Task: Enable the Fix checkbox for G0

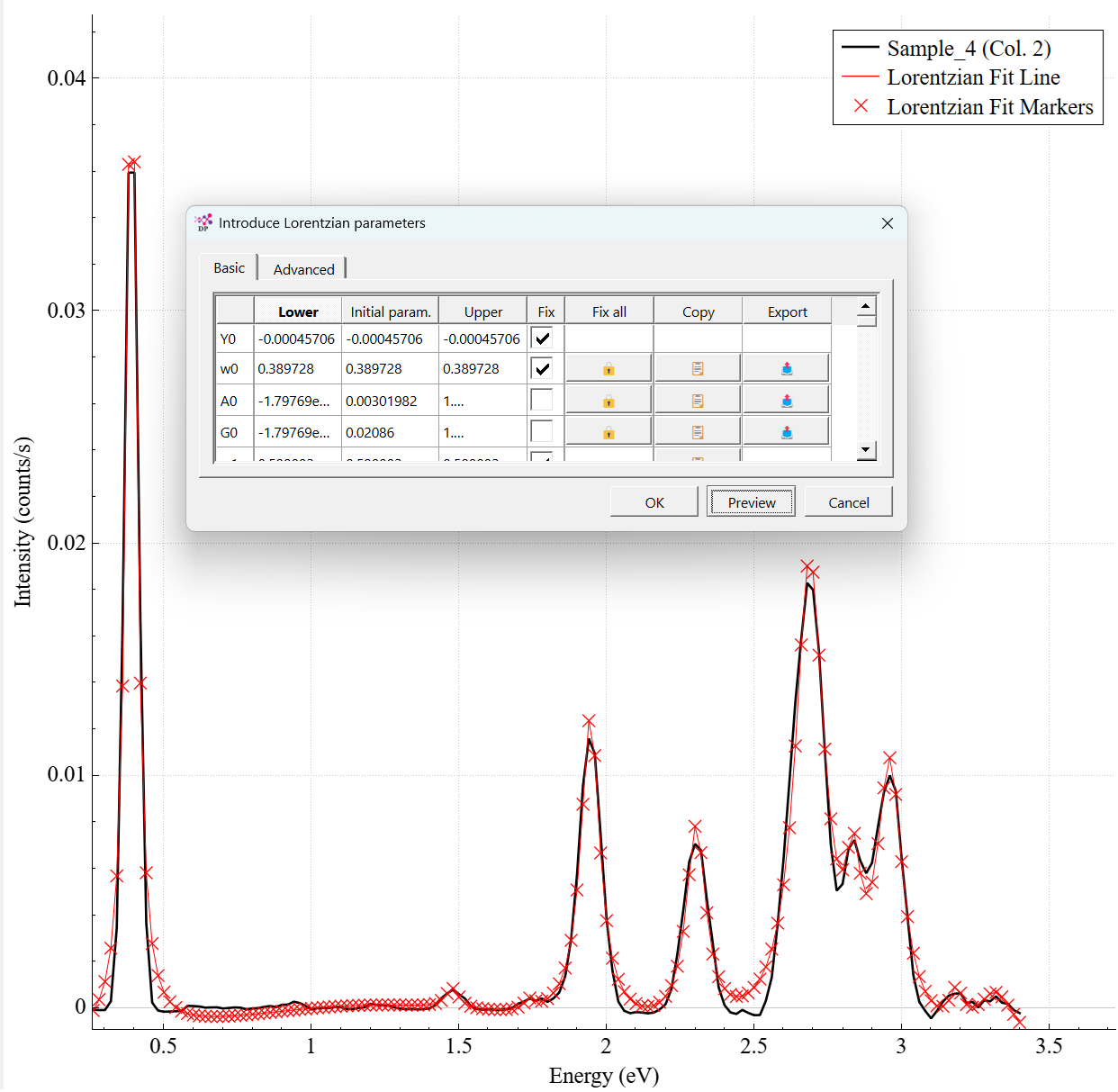Action: click(x=545, y=430)
